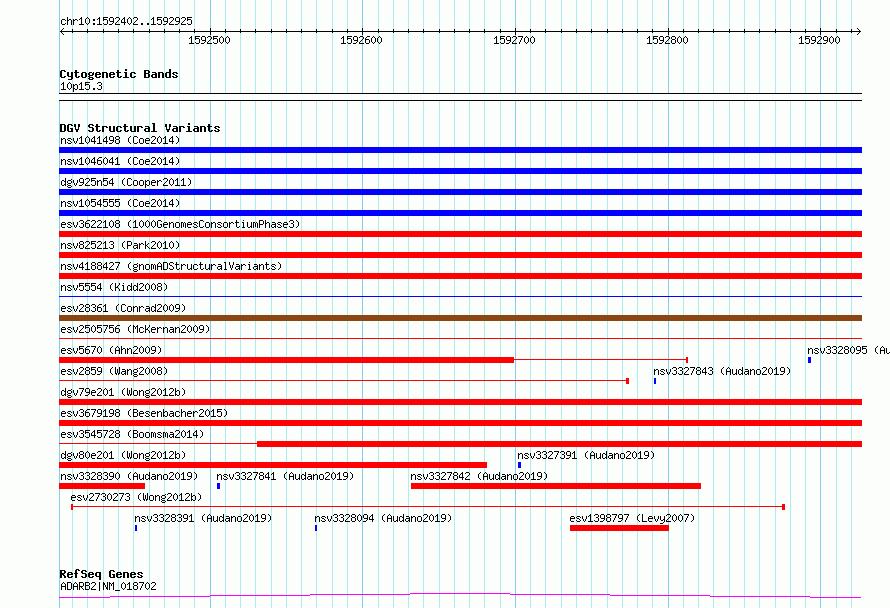
Task: Click the 1592700 ruler position
Action: coord(514,40)
